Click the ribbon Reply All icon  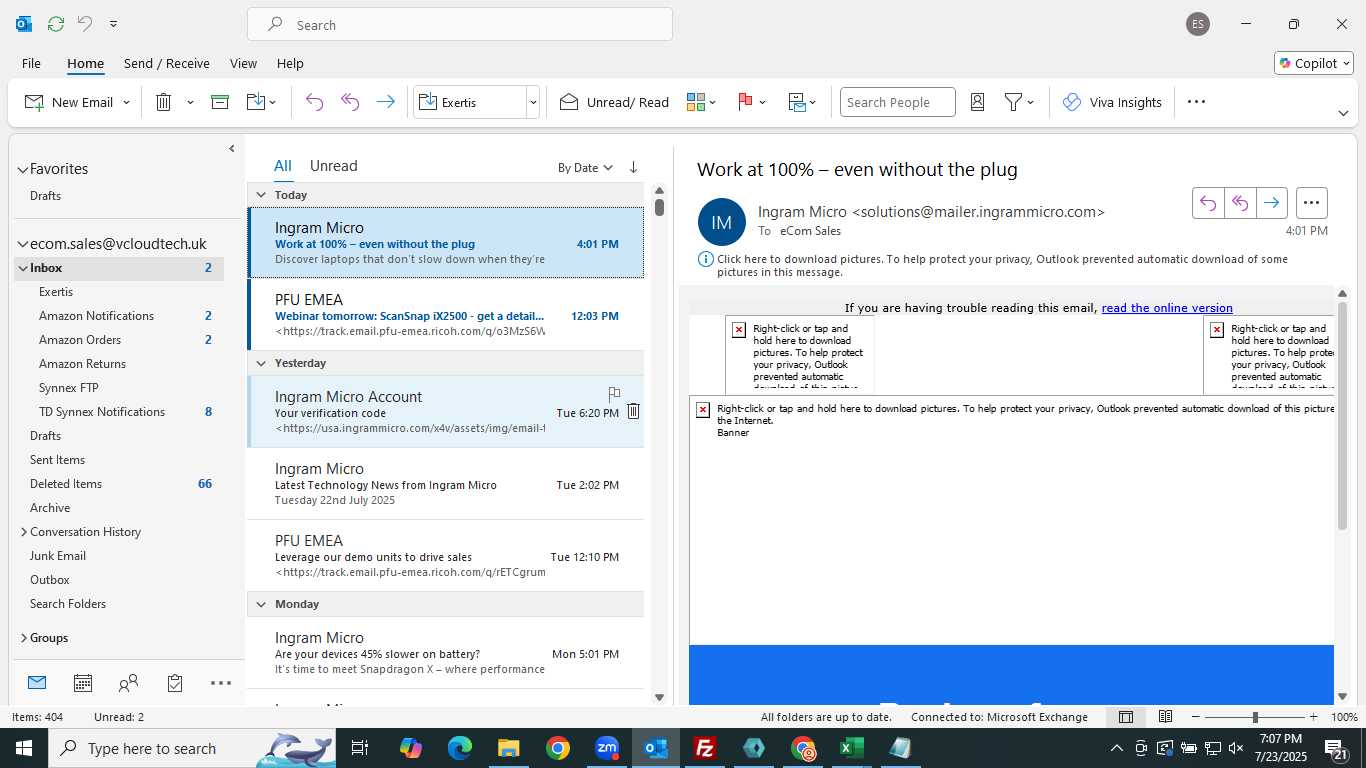[350, 102]
